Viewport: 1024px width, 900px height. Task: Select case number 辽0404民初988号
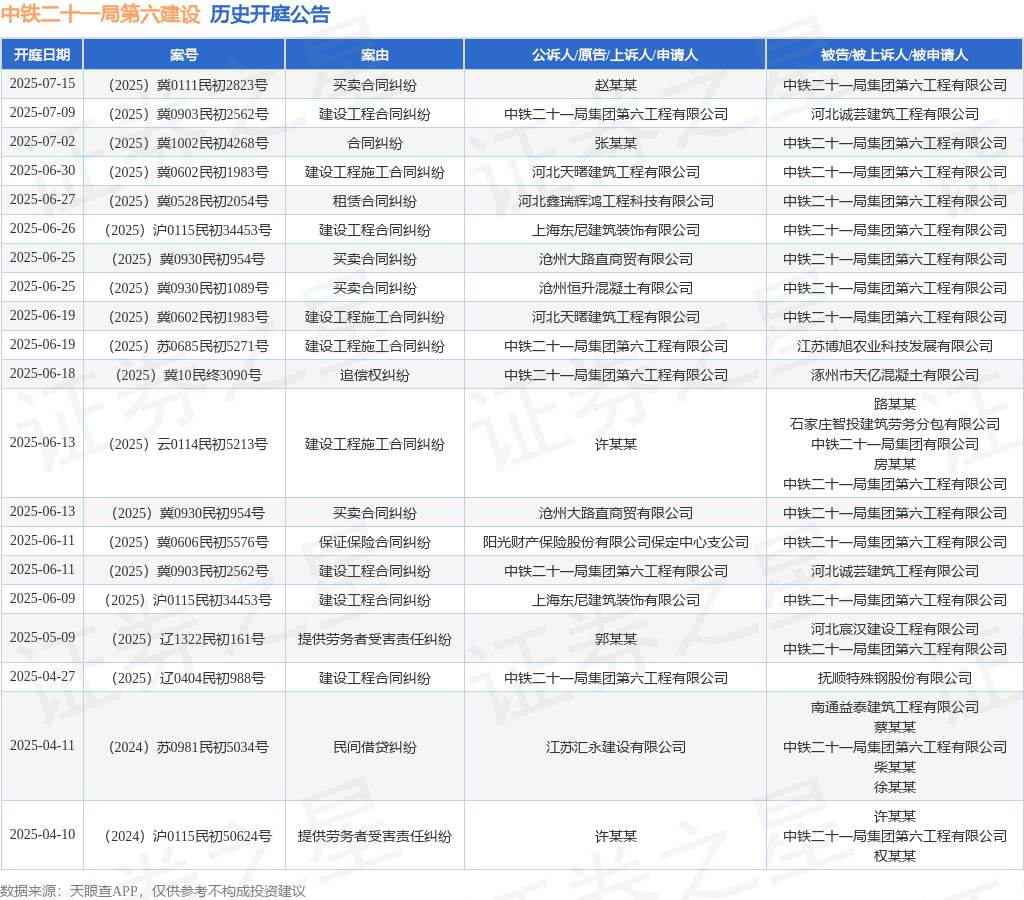(x=212, y=678)
